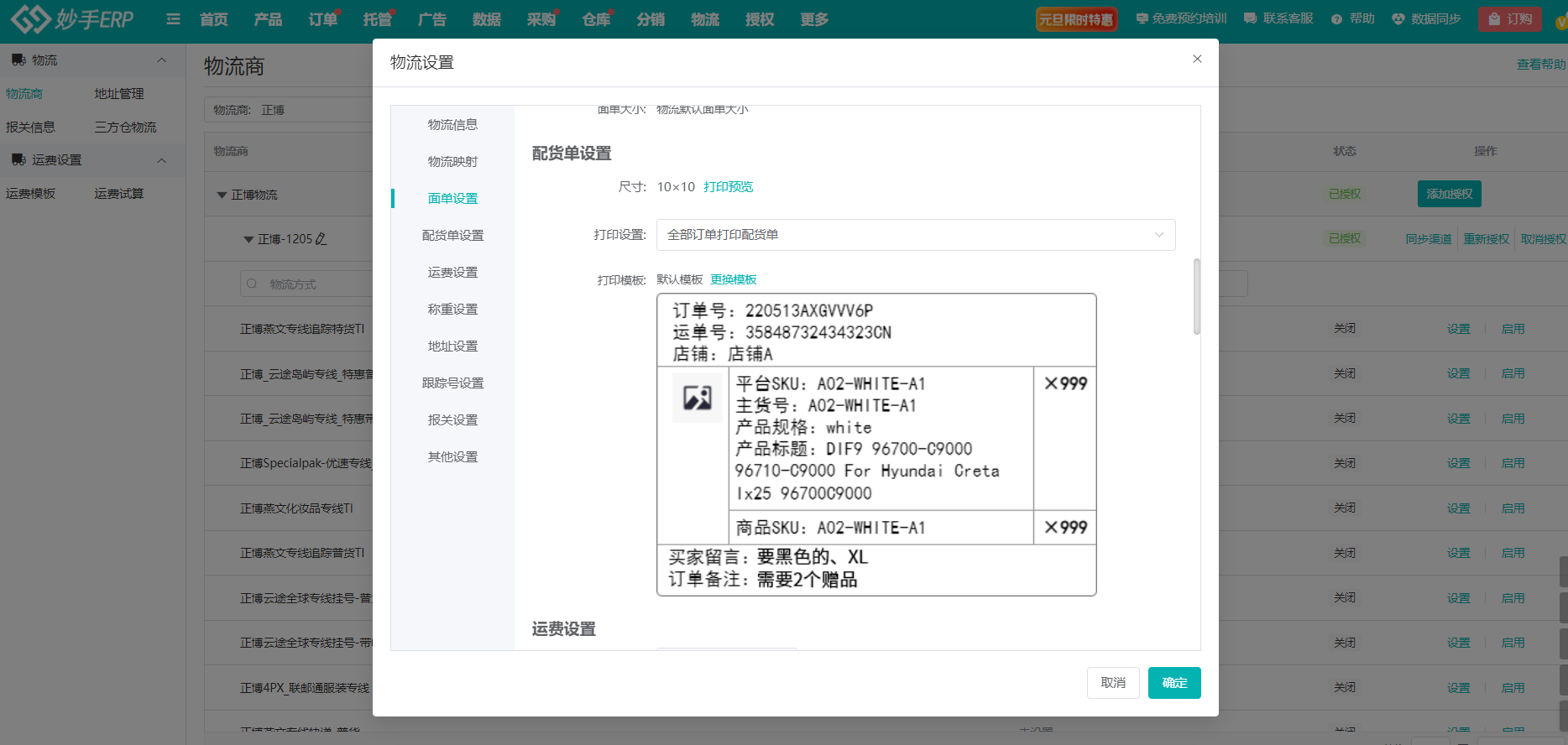The width and height of the screenshot is (1568, 745).
Task: Collapse the 正博物流 tree row
Action: click(222, 195)
